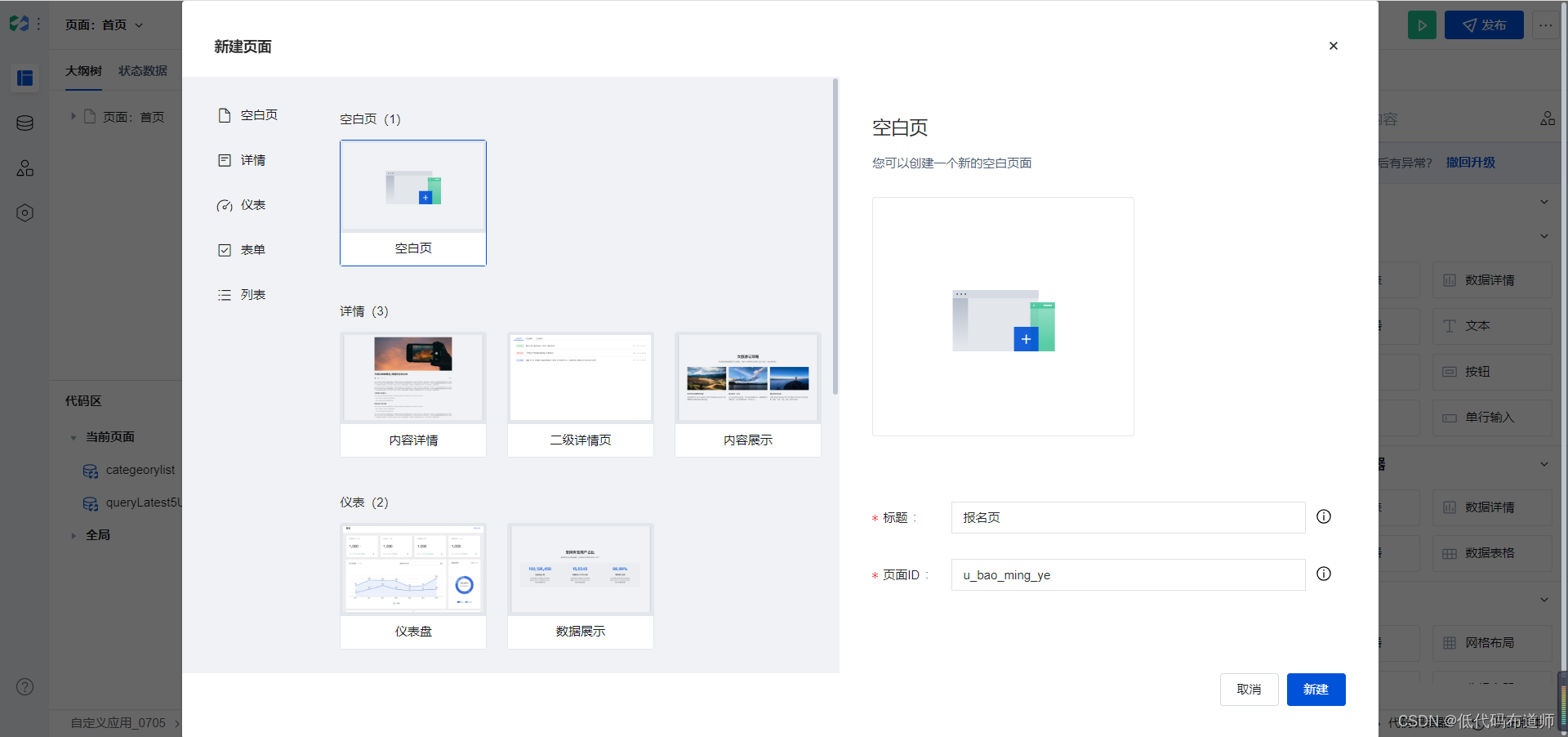Image resolution: width=1568 pixels, height=737 pixels.
Task: Show info tip for 页面ID field
Action: pos(1324,574)
